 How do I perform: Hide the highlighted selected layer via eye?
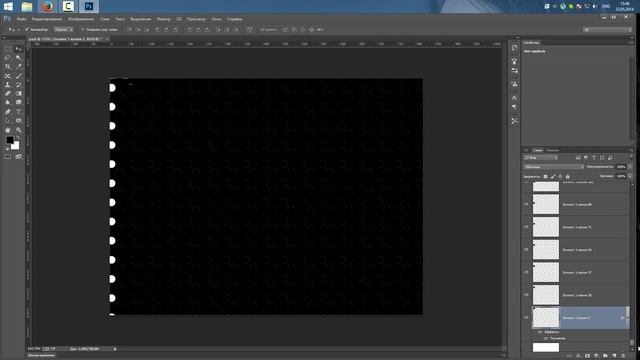click(x=526, y=318)
